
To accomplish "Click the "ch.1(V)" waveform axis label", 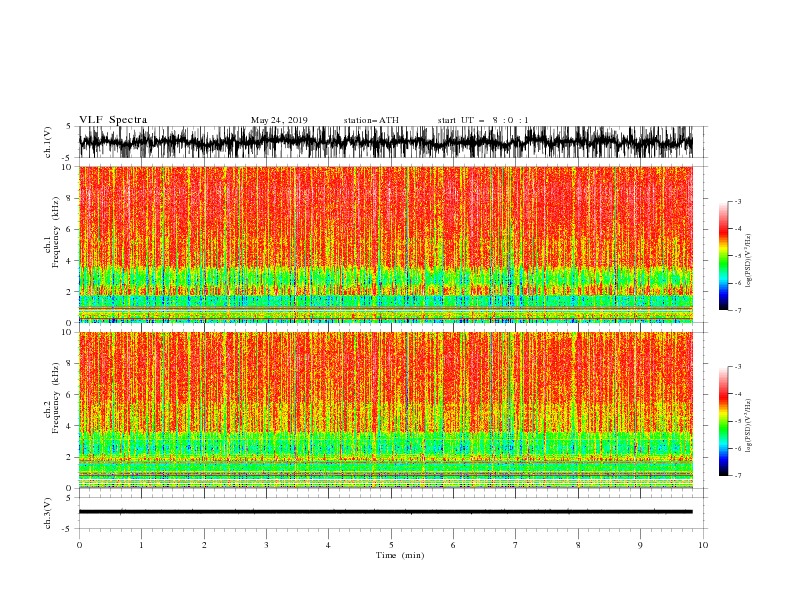I will (x=48, y=142).
